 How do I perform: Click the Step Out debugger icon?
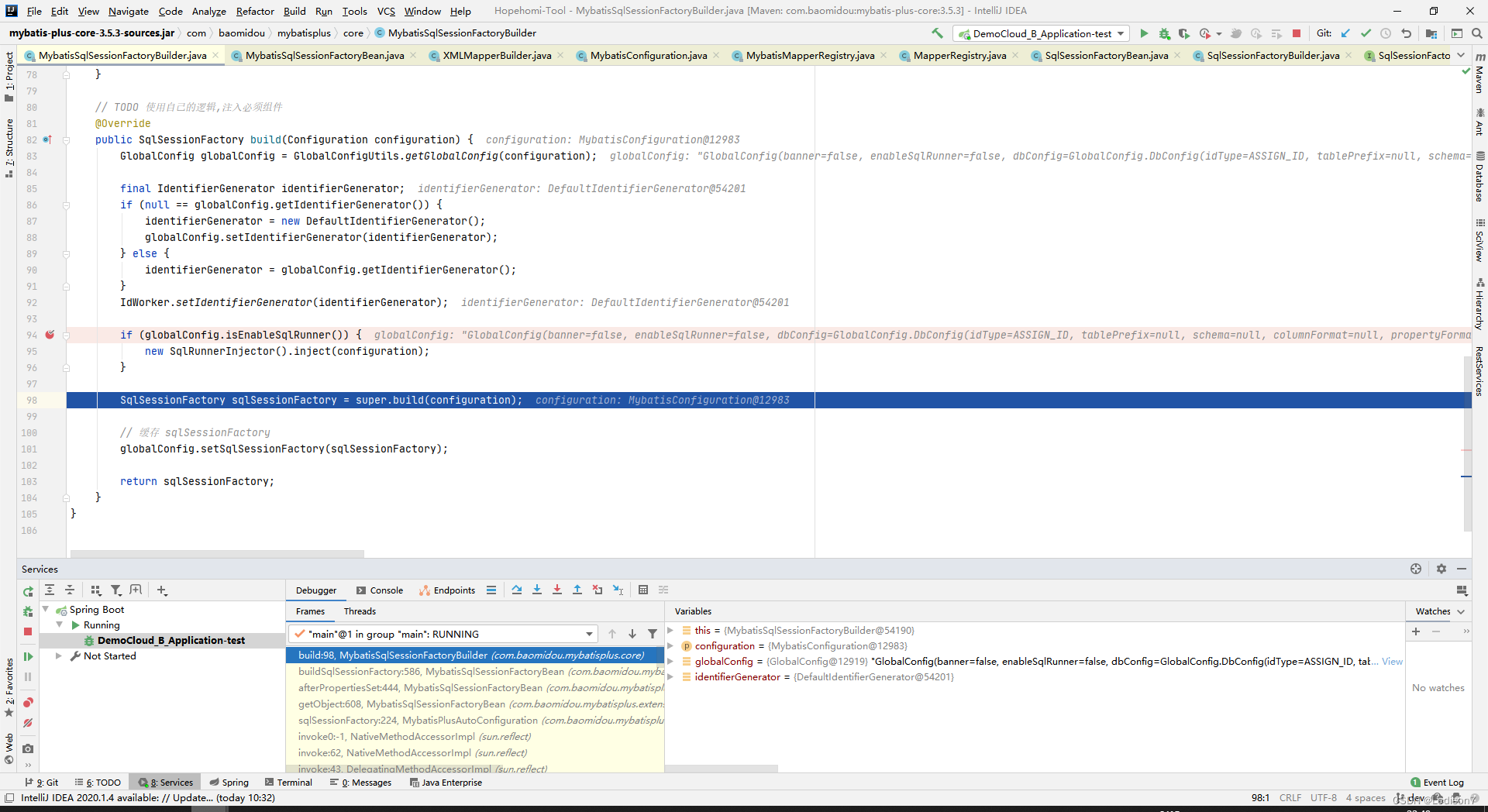577,590
